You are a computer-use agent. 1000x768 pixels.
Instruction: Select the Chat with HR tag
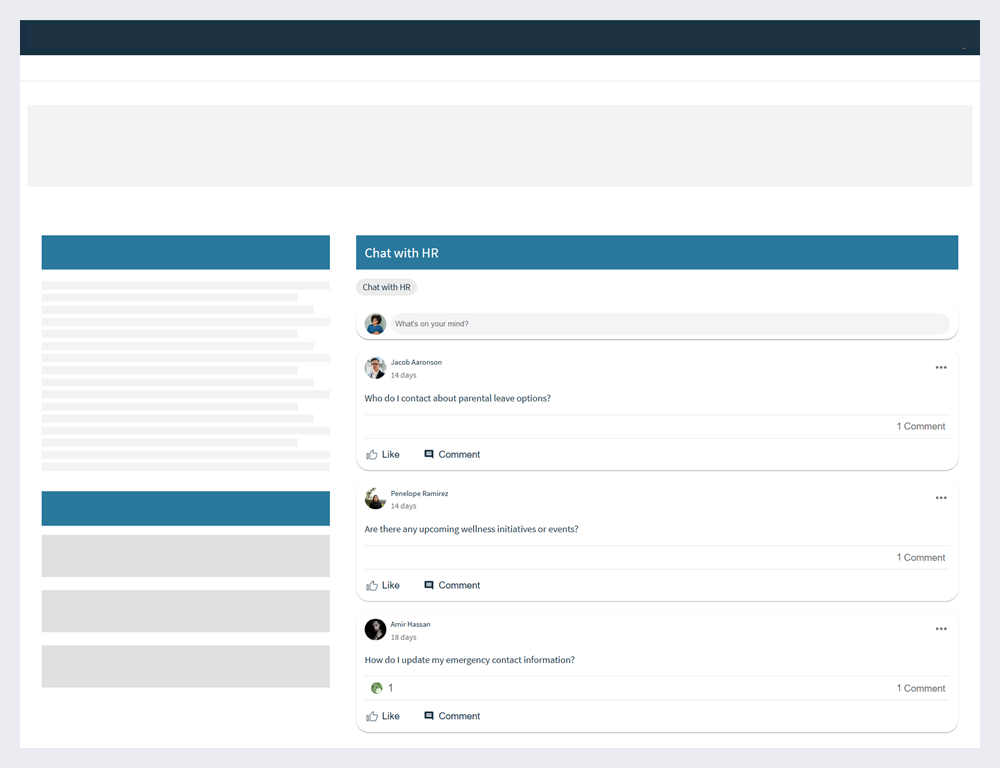pyautogui.click(x=386, y=287)
